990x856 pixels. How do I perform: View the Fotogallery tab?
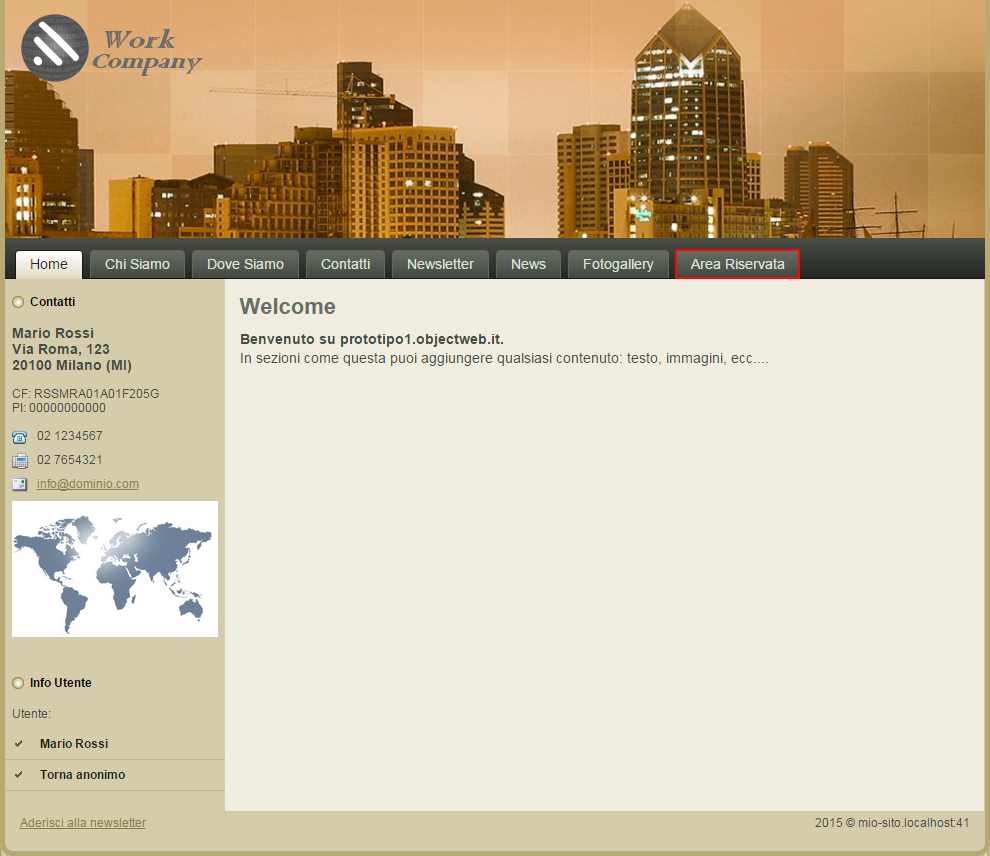pyautogui.click(x=618, y=264)
